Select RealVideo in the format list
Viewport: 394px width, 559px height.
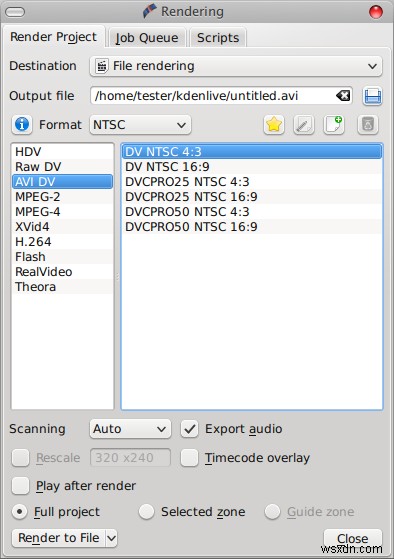(62, 272)
